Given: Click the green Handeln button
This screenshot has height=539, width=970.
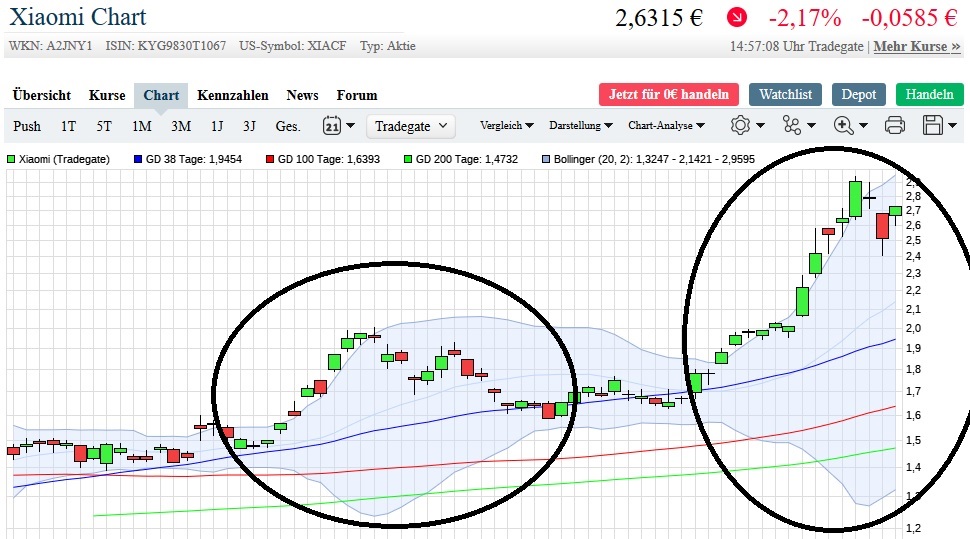Looking at the screenshot, I should 929,95.
